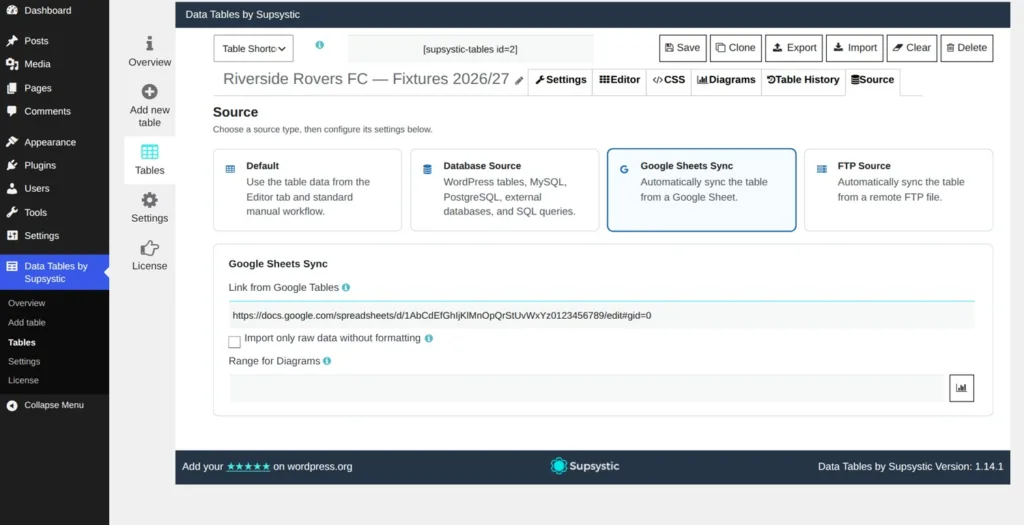Switch to the Diagrams tab
The width and height of the screenshot is (1024, 525).
726,80
